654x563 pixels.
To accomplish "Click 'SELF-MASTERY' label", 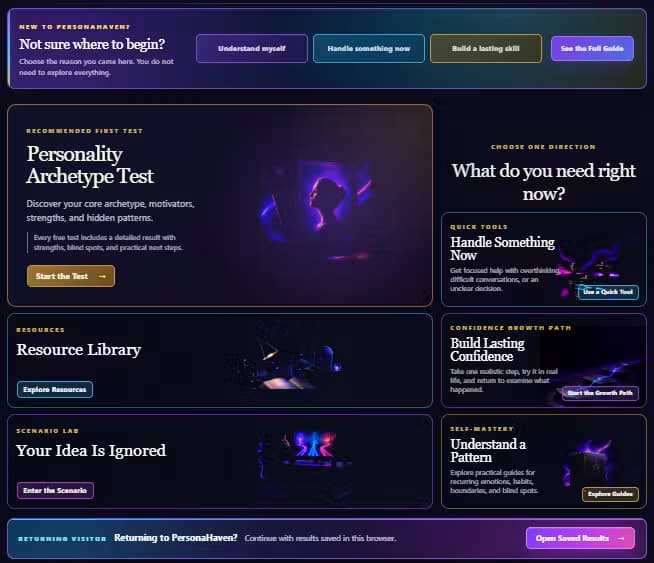I will pos(482,429).
